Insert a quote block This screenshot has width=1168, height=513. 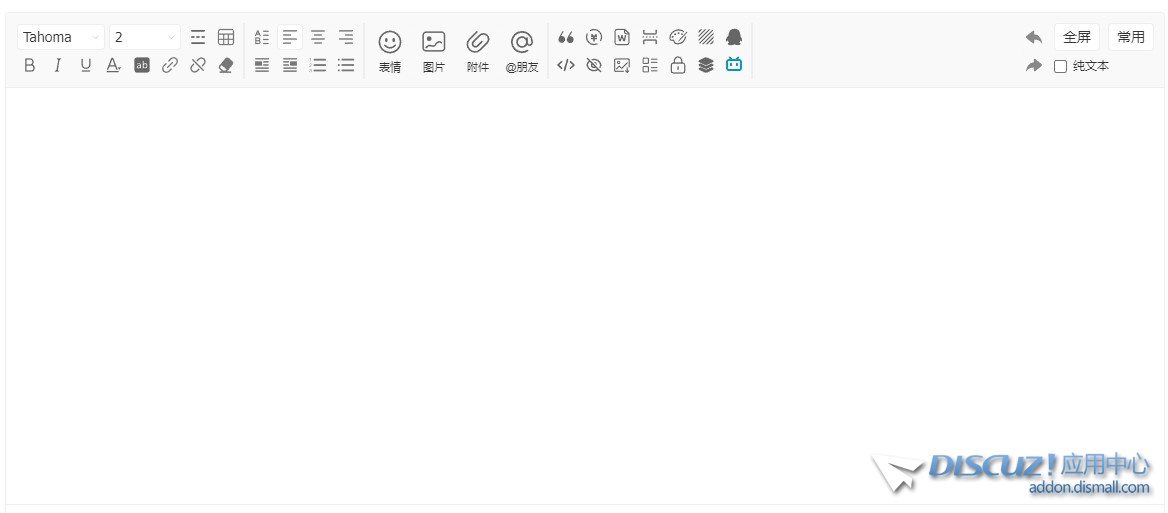pos(566,37)
